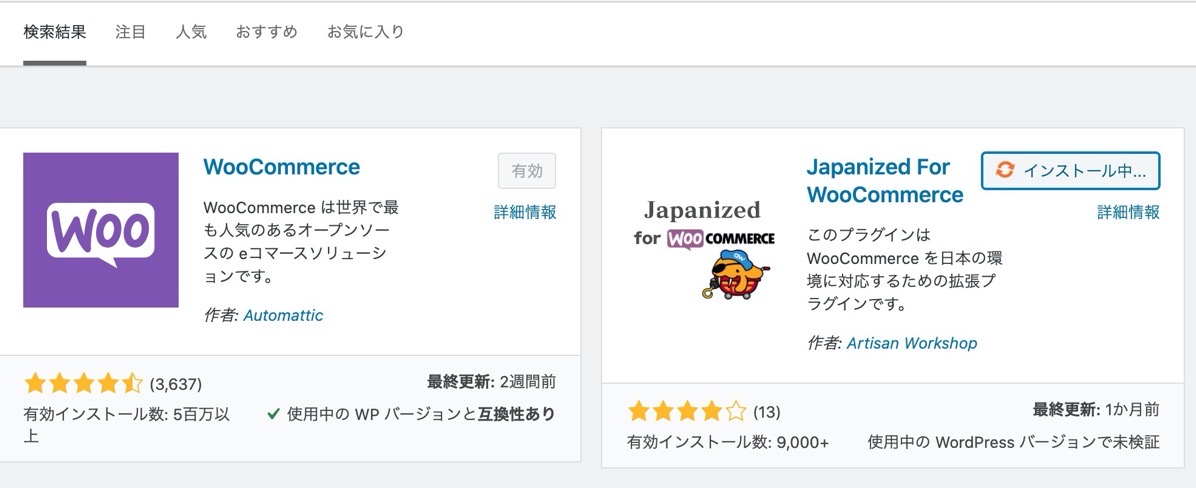The image size is (1196, 488).
Task: Go to the お気に入り tab
Action: pos(365,33)
